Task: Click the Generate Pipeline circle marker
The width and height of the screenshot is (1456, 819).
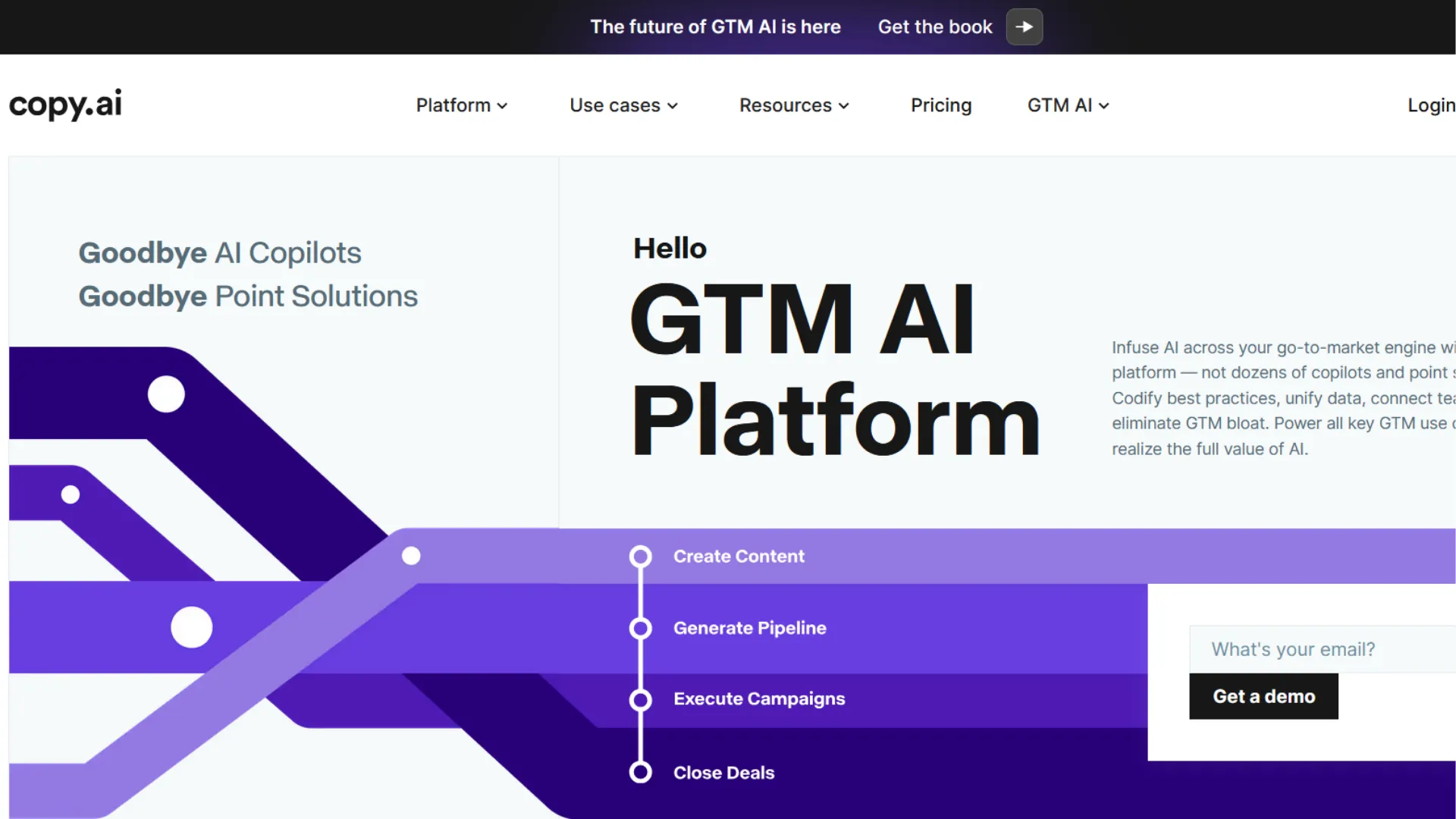Action: [x=641, y=629]
